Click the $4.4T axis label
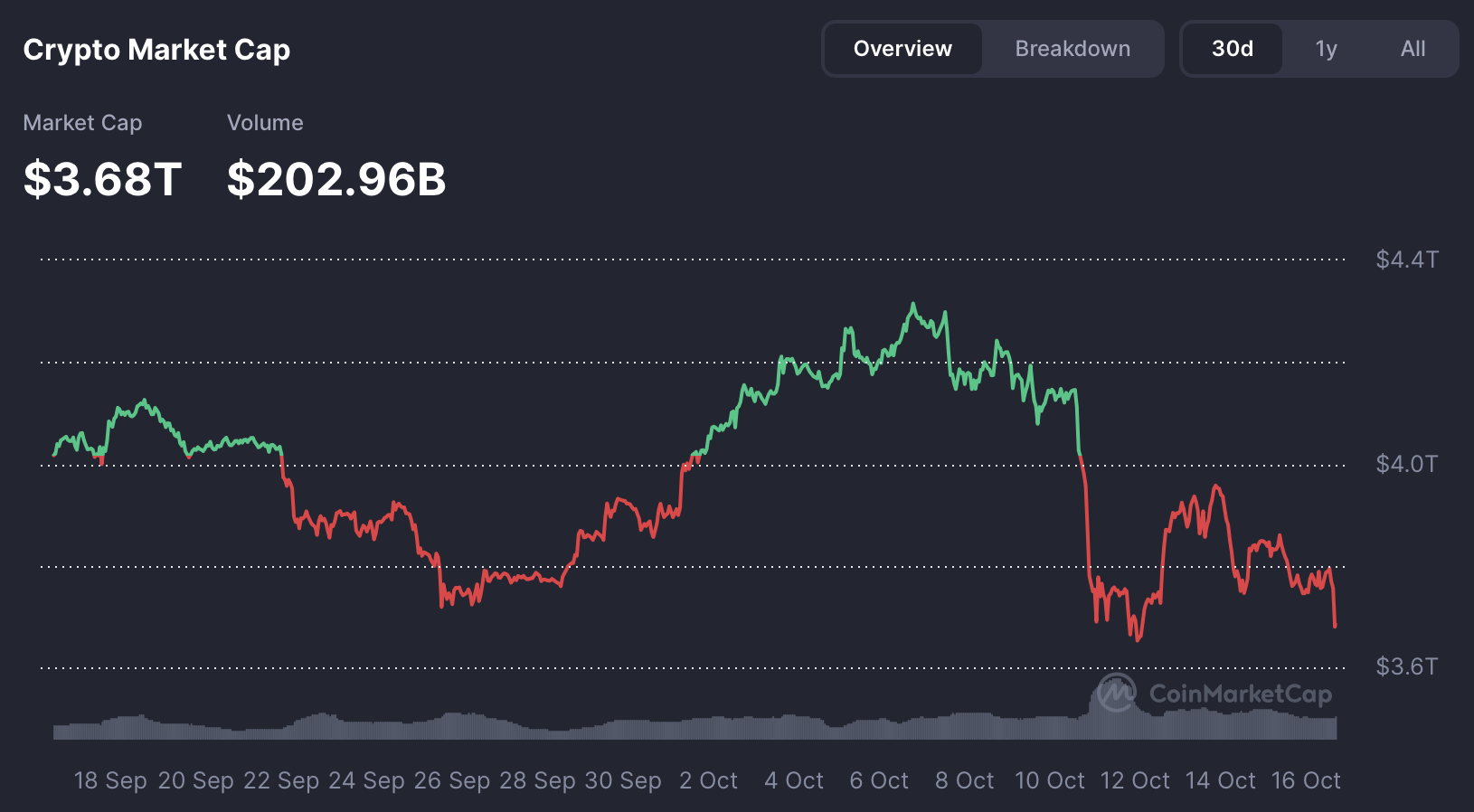Screen dimensions: 1474x812 tap(1406, 260)
